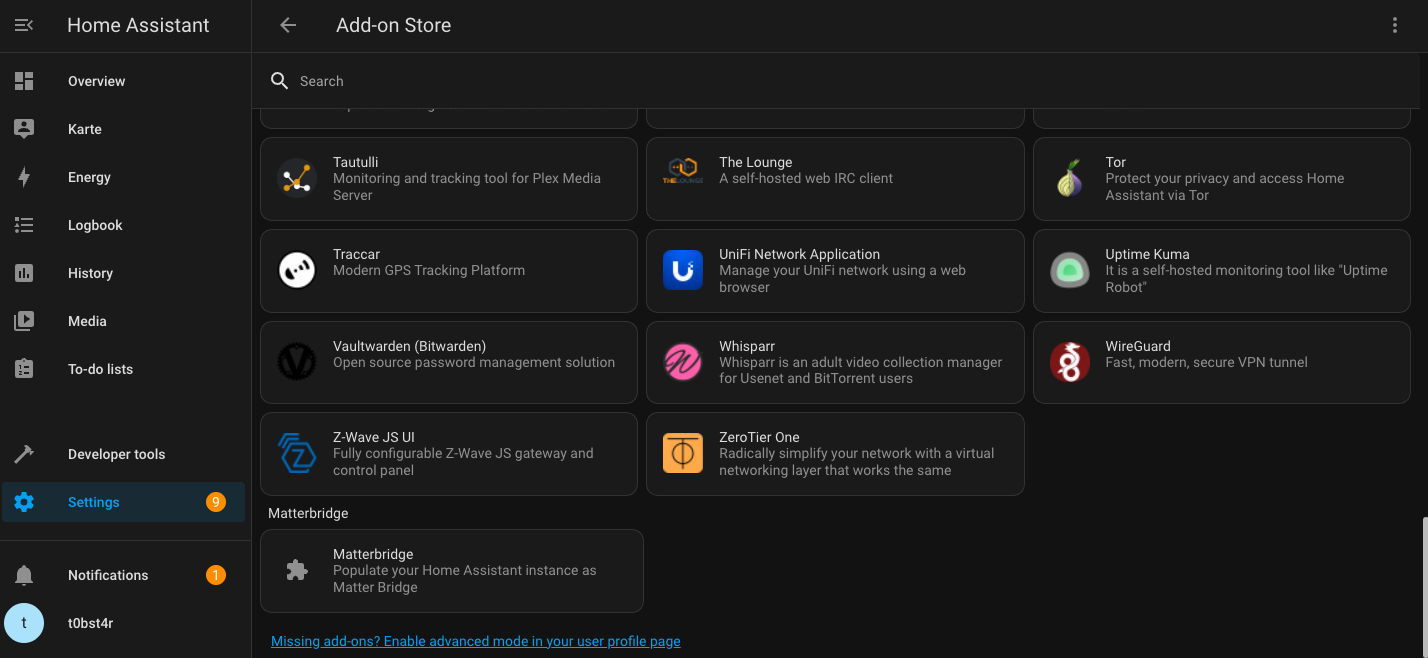Click the ZeroTier One logo
Image resolution: width=1428 pixels, height=658 pixels.
pos(683,453)
